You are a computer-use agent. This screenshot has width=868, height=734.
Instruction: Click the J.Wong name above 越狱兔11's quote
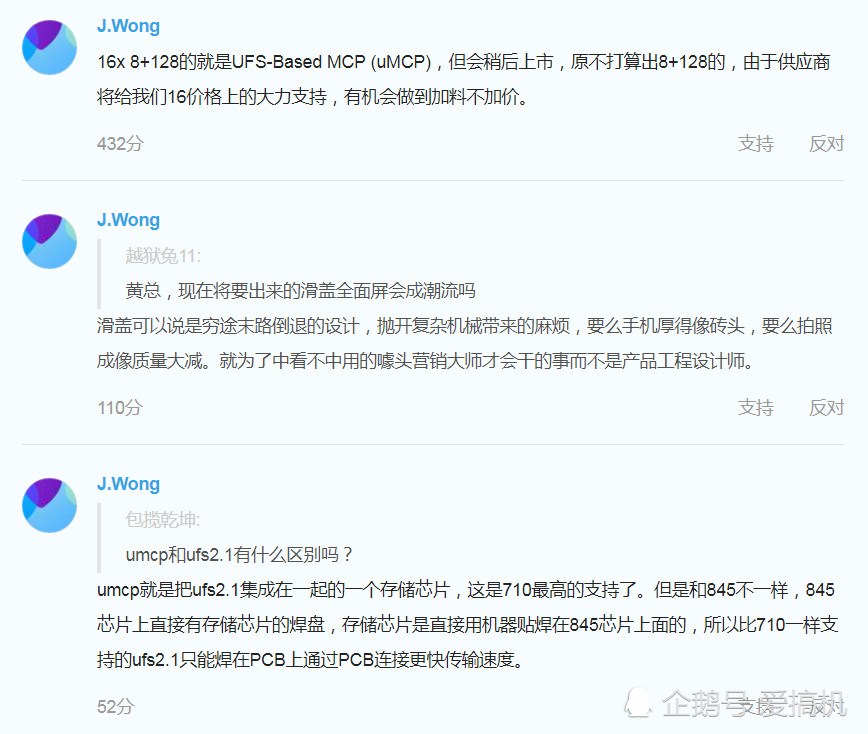tap(128, 220)
